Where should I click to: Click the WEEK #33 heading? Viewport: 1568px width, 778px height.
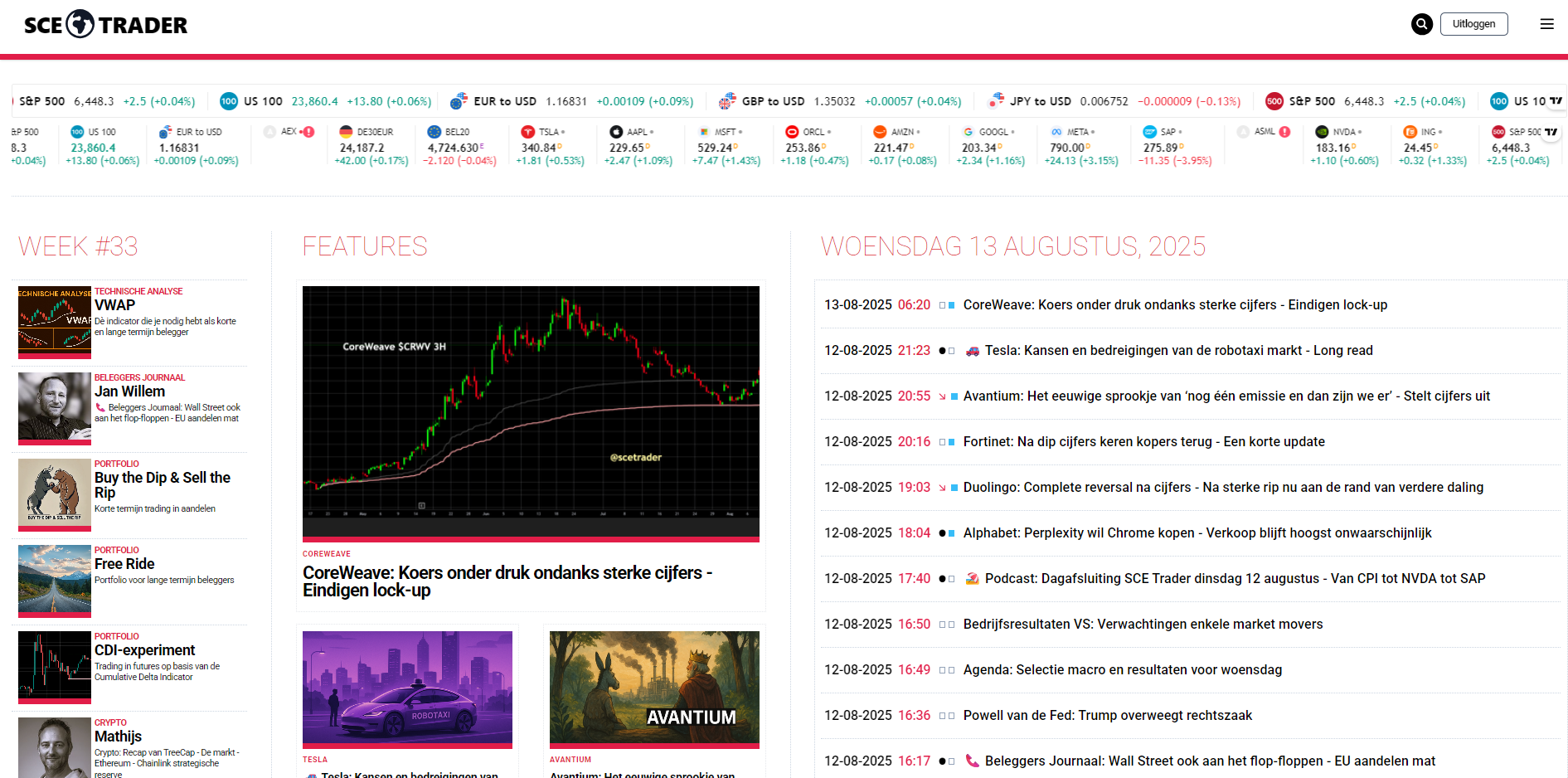pos(78,246)
